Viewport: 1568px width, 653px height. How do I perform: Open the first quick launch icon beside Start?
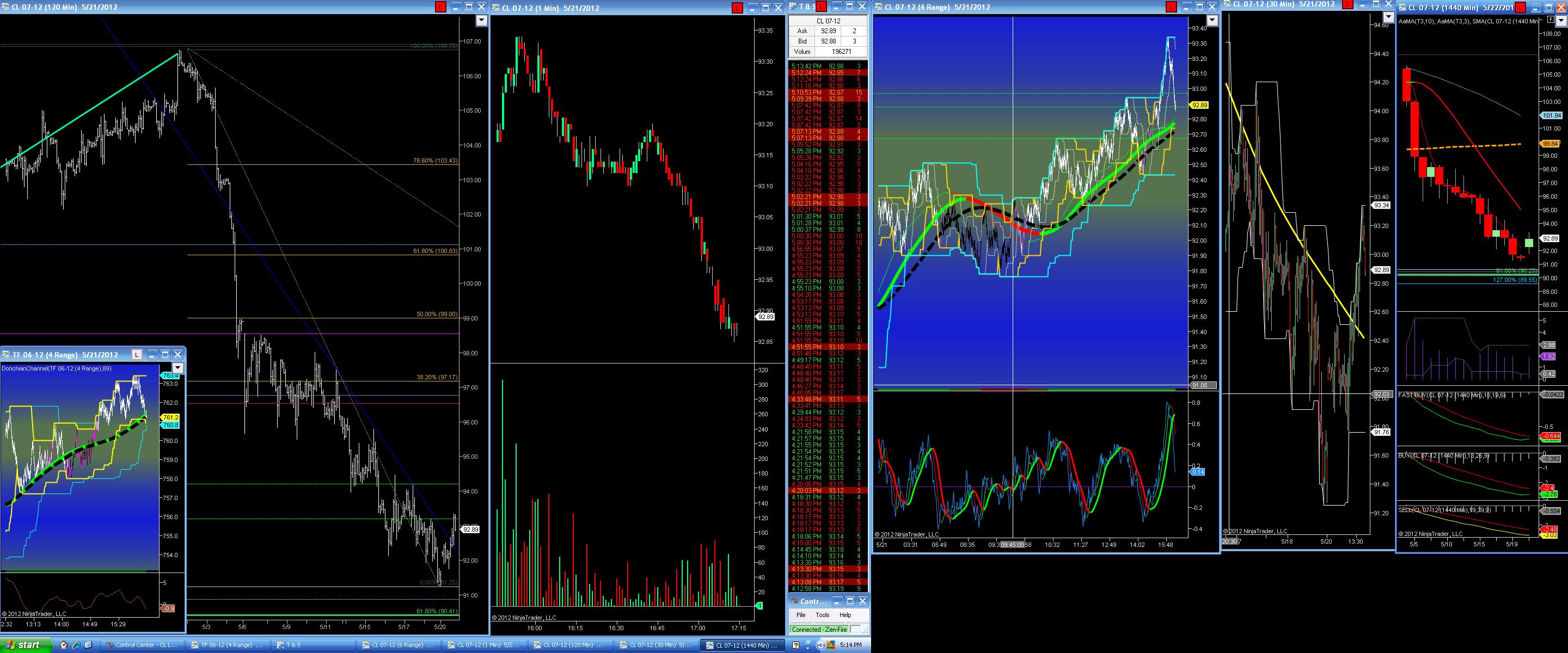(64, 645)
